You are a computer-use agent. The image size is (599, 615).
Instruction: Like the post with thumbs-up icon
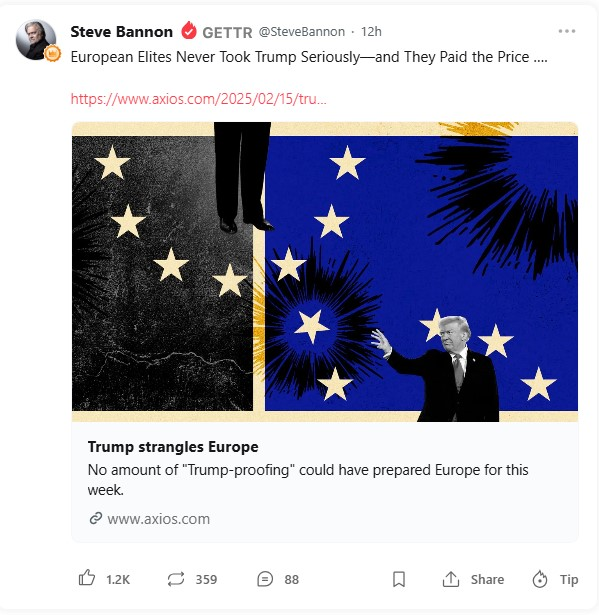87,578
